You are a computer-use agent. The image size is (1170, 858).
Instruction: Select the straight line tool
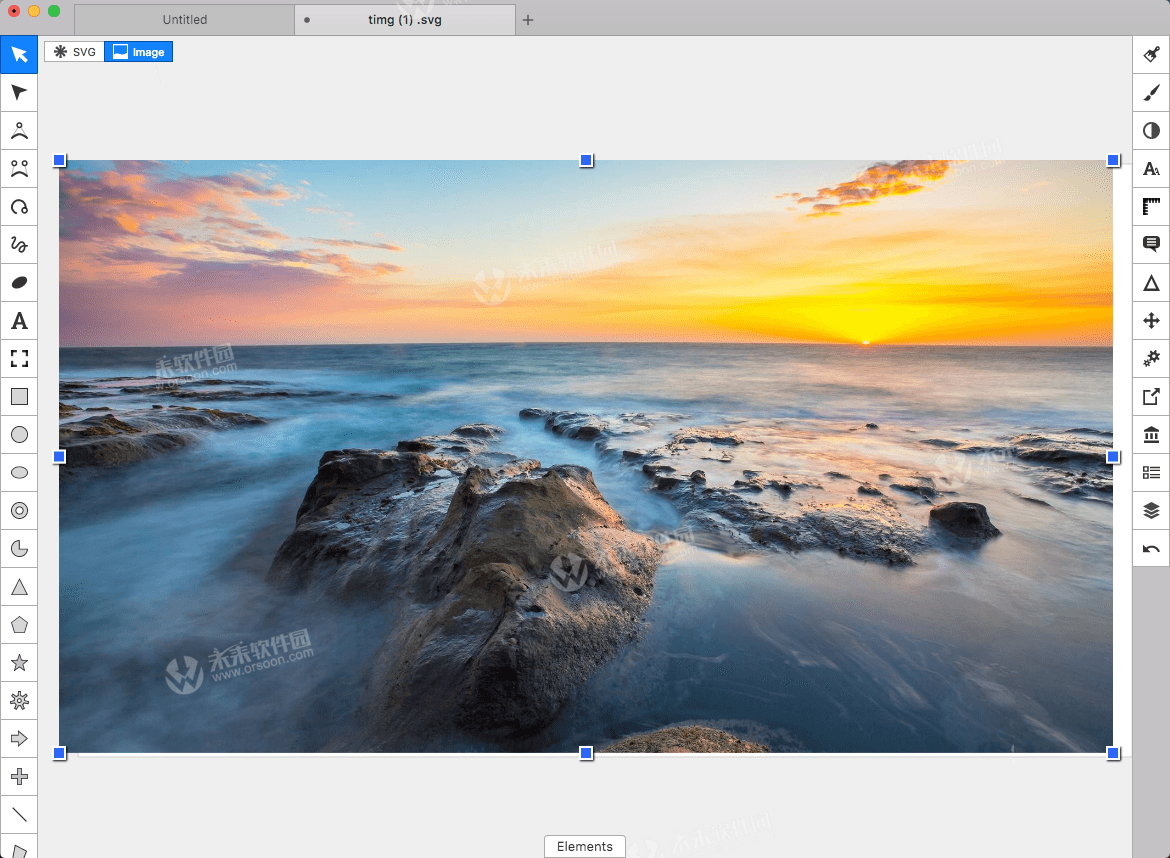[x=19, y=815]
